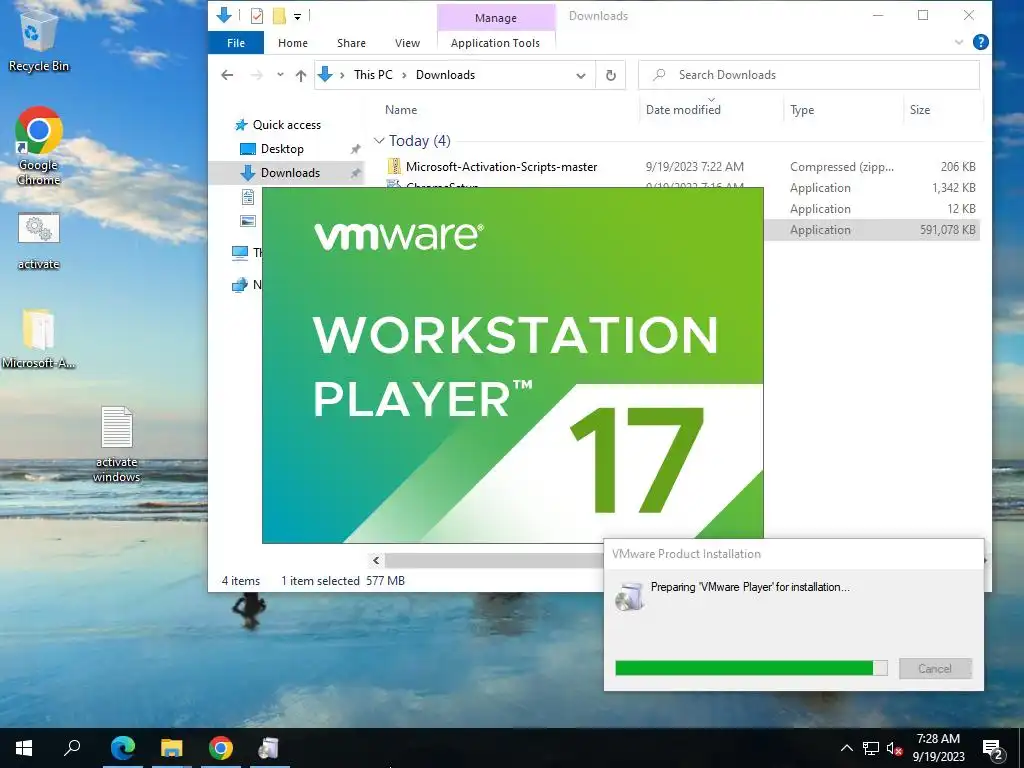Screen dimensions: 1024x768
Task: Click the 12 KB size cell
Action: coord(961,209)
